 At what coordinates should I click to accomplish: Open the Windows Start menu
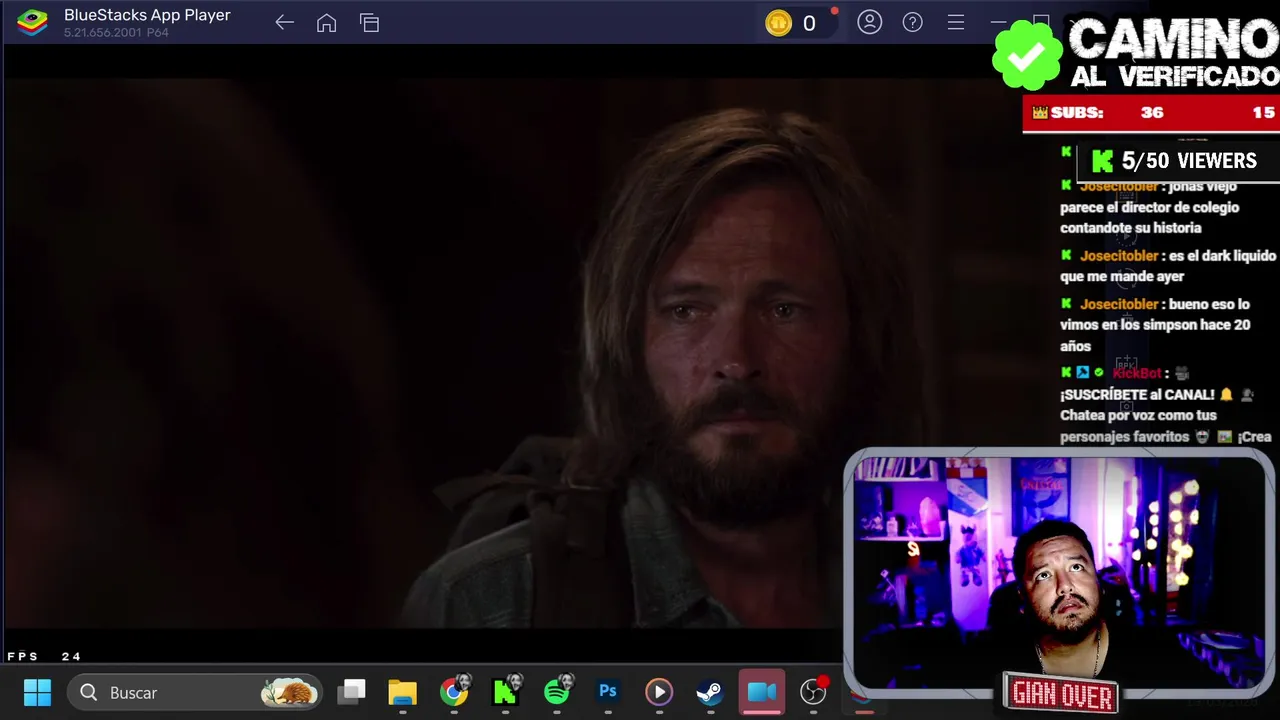pyautogui.click(x=37, y=692)
